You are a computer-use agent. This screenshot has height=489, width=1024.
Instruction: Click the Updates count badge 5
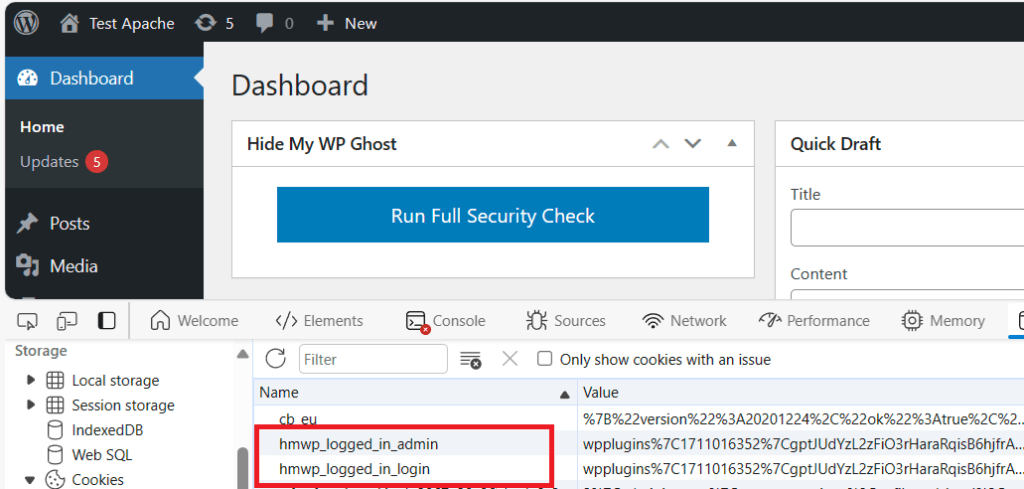(97, 162)
